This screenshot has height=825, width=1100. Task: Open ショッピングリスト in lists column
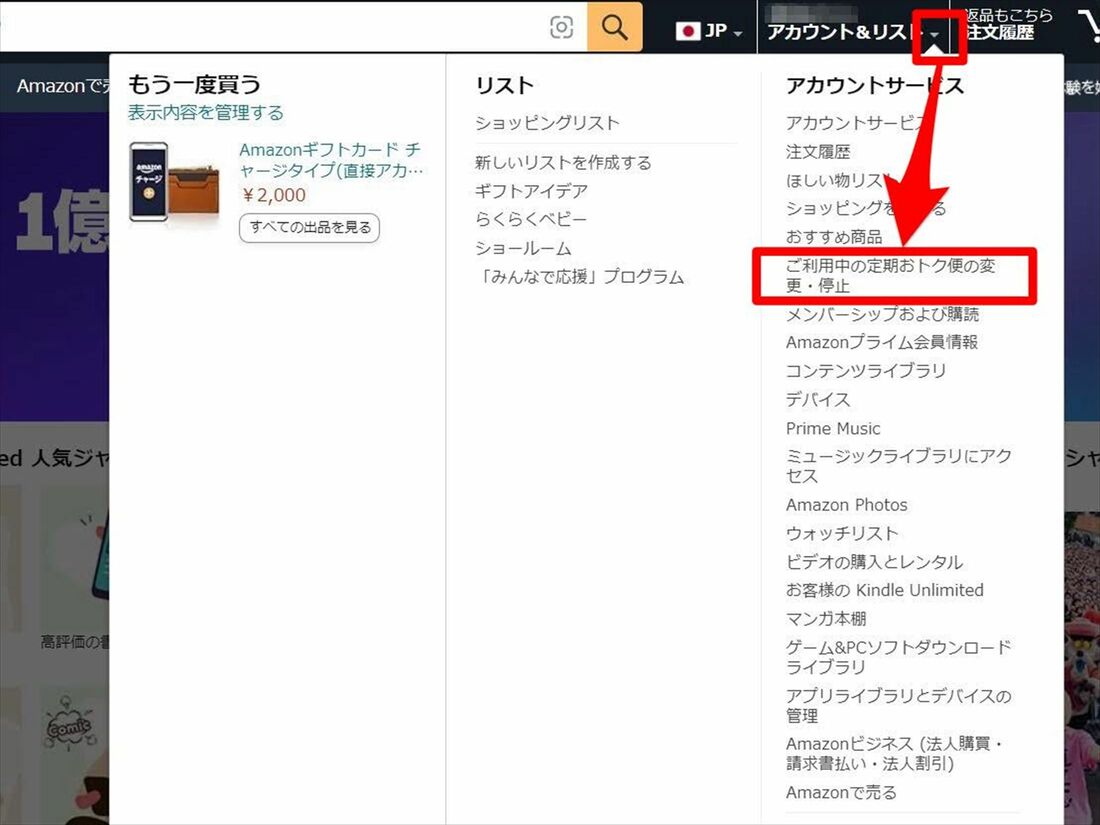[x=547, y=123]
